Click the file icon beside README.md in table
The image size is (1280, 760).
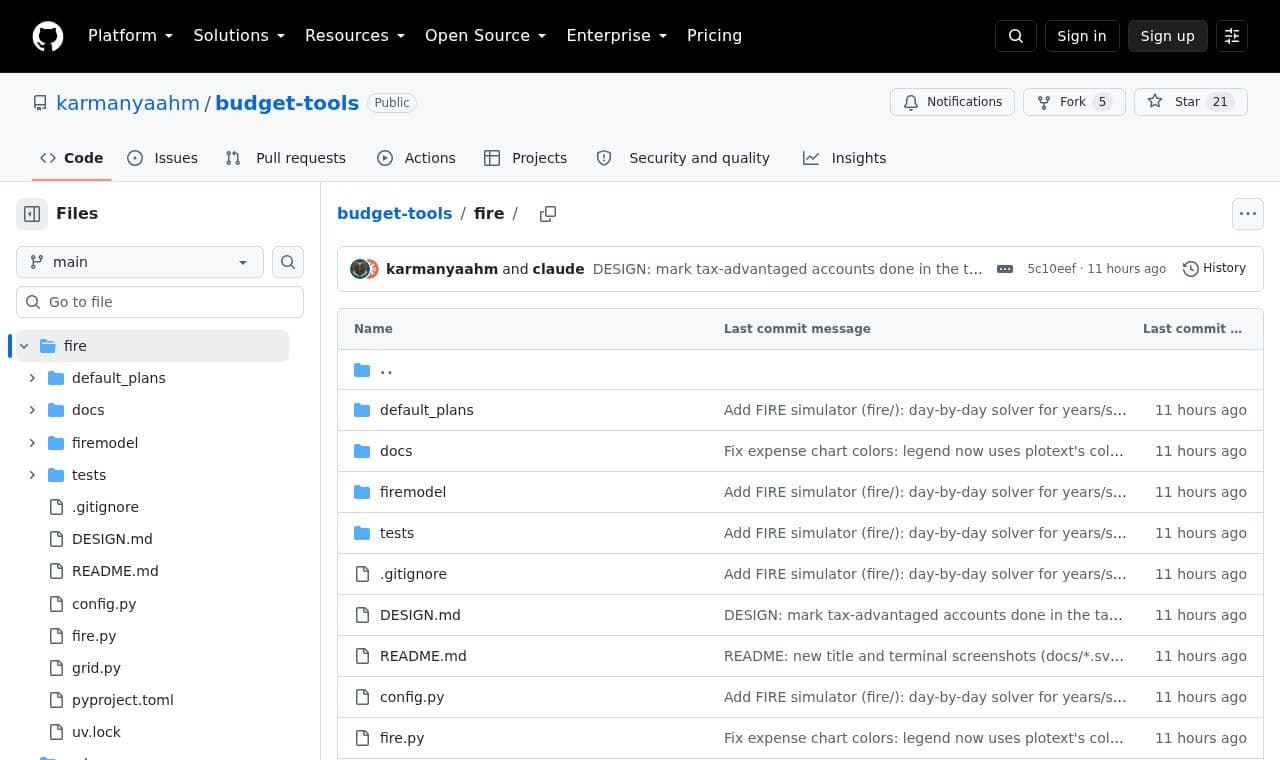pyautogui.click(x=362, y=656)
